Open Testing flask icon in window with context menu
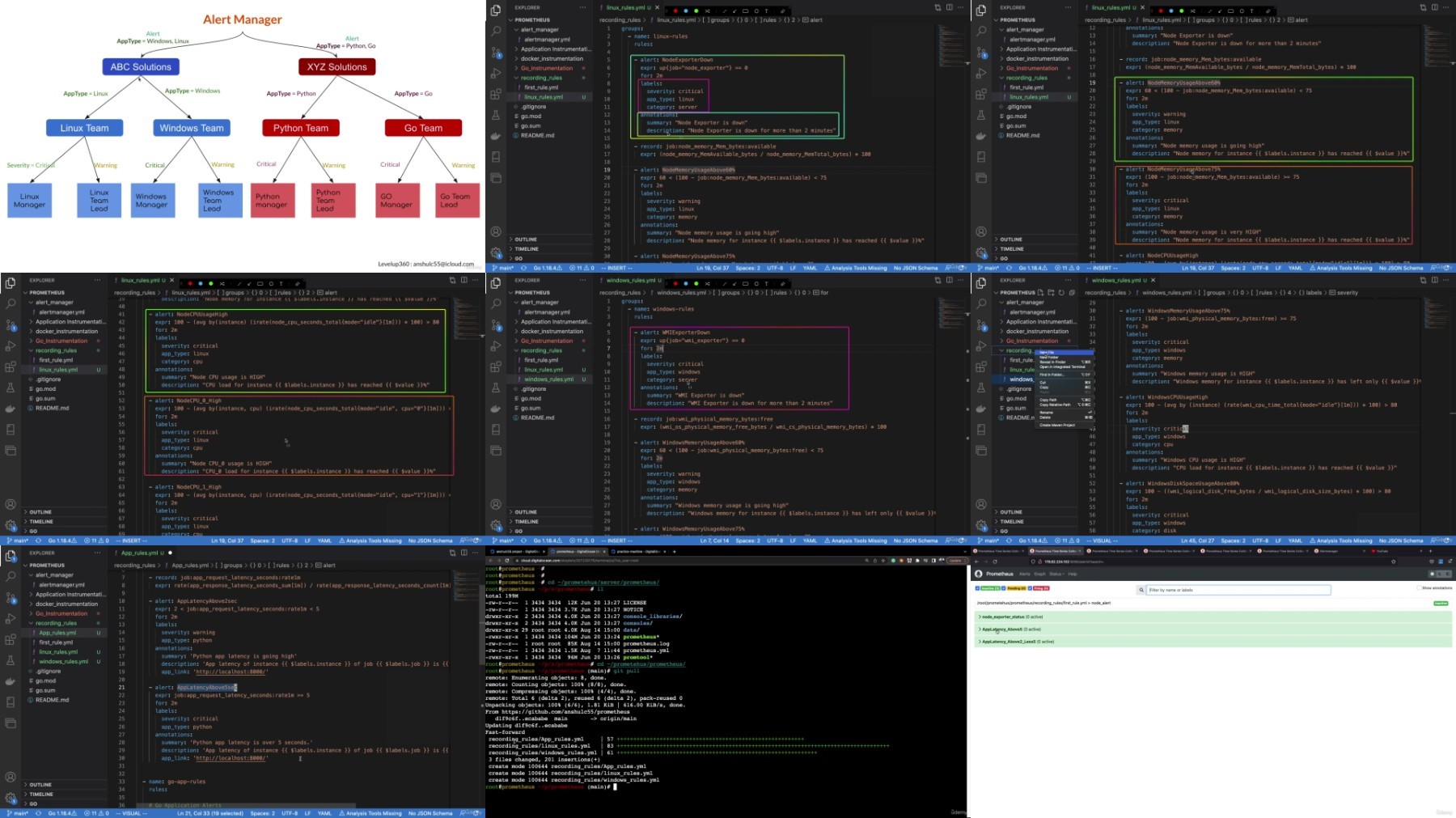This screenshot has width=1456, height=818. (x=981, y=388)
